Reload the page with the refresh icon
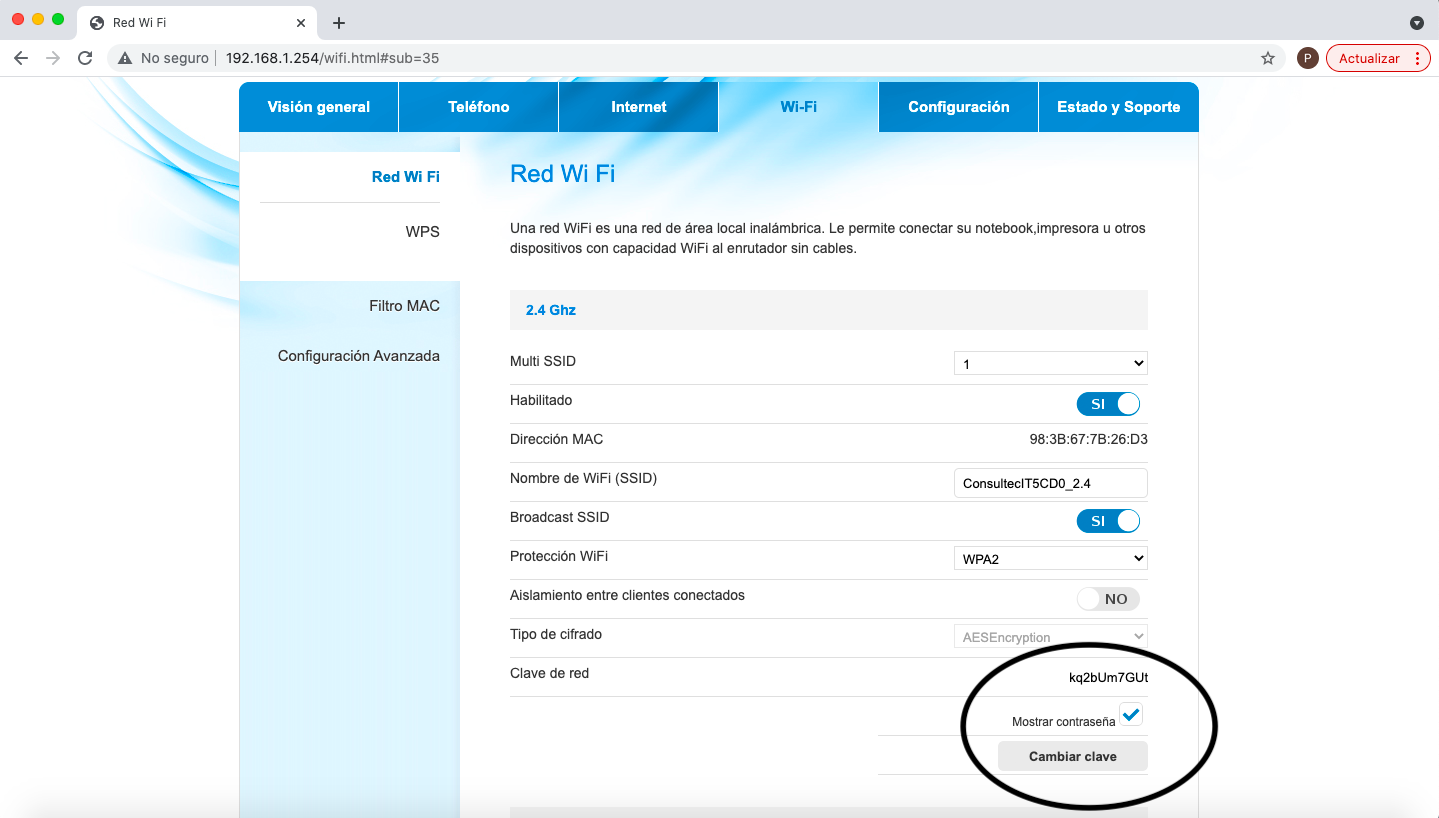 tap(85, 58)
